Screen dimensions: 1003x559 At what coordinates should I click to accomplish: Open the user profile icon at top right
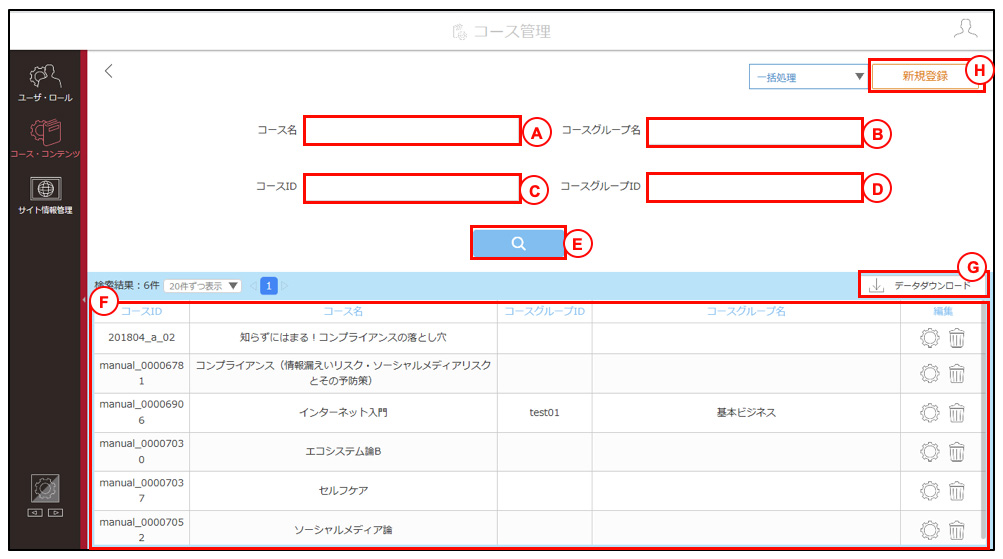(965, 29)
